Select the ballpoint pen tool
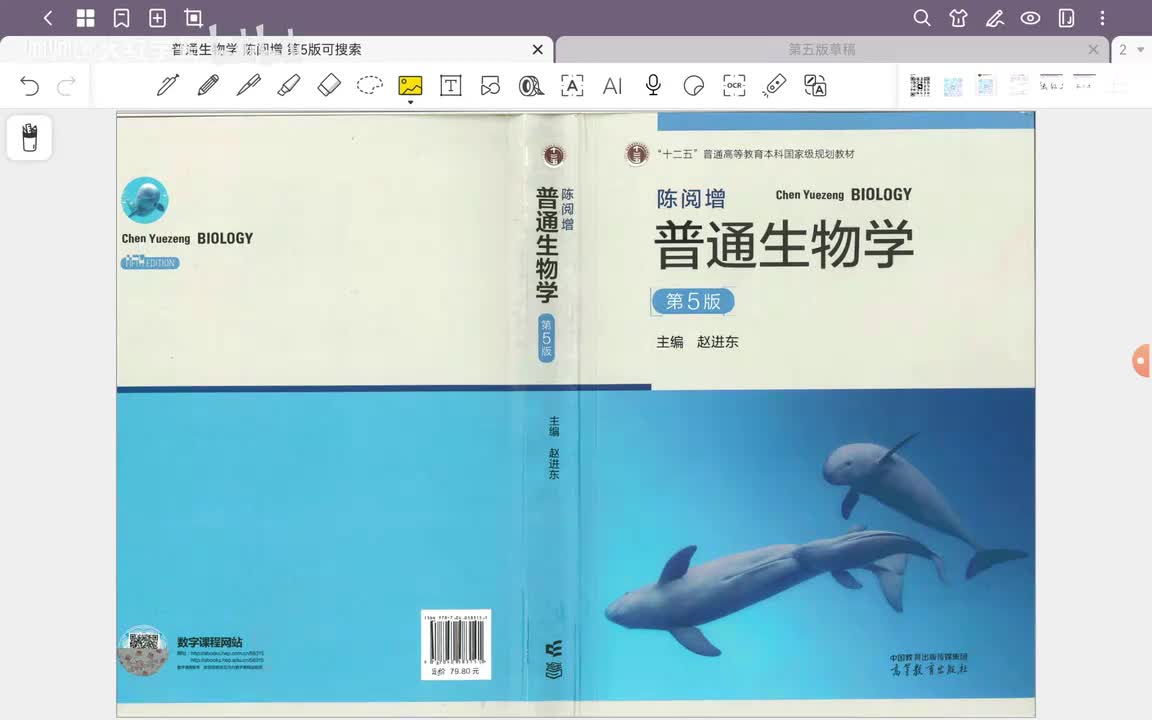The image size is (1152, 720). [x=249, y=85]
